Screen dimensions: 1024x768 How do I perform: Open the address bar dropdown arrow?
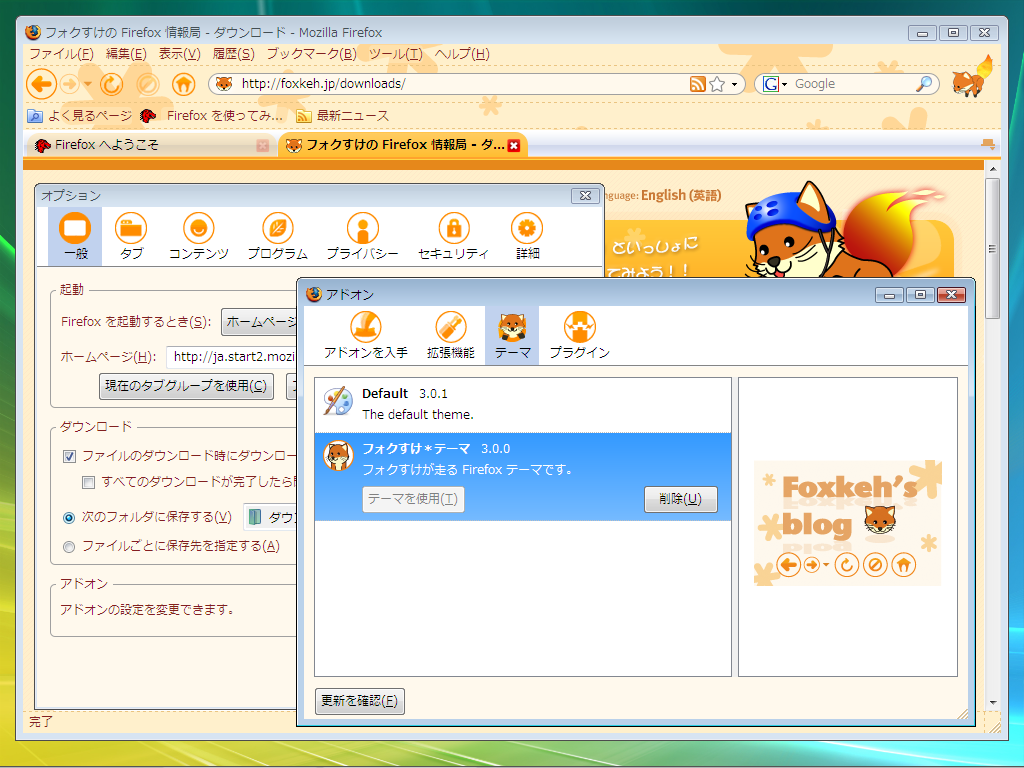(x=735, y=84)
